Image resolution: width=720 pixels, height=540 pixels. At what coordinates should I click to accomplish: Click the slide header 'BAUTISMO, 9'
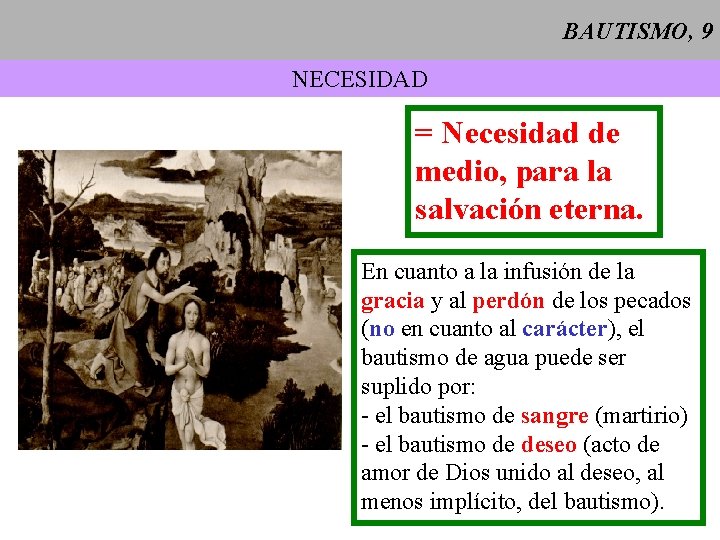click(x=638, y=32)
